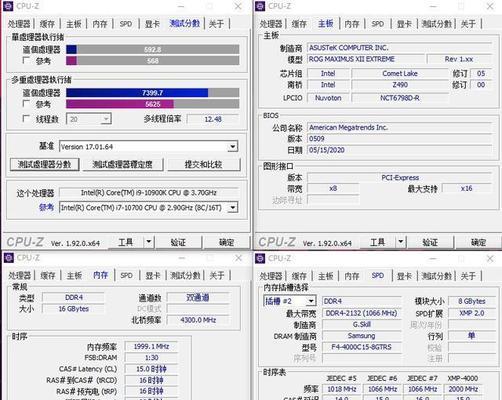Click CPU-Z app icon in benchmark window title bar
This screenshot has height=400, width=502.
pos(8,6)
